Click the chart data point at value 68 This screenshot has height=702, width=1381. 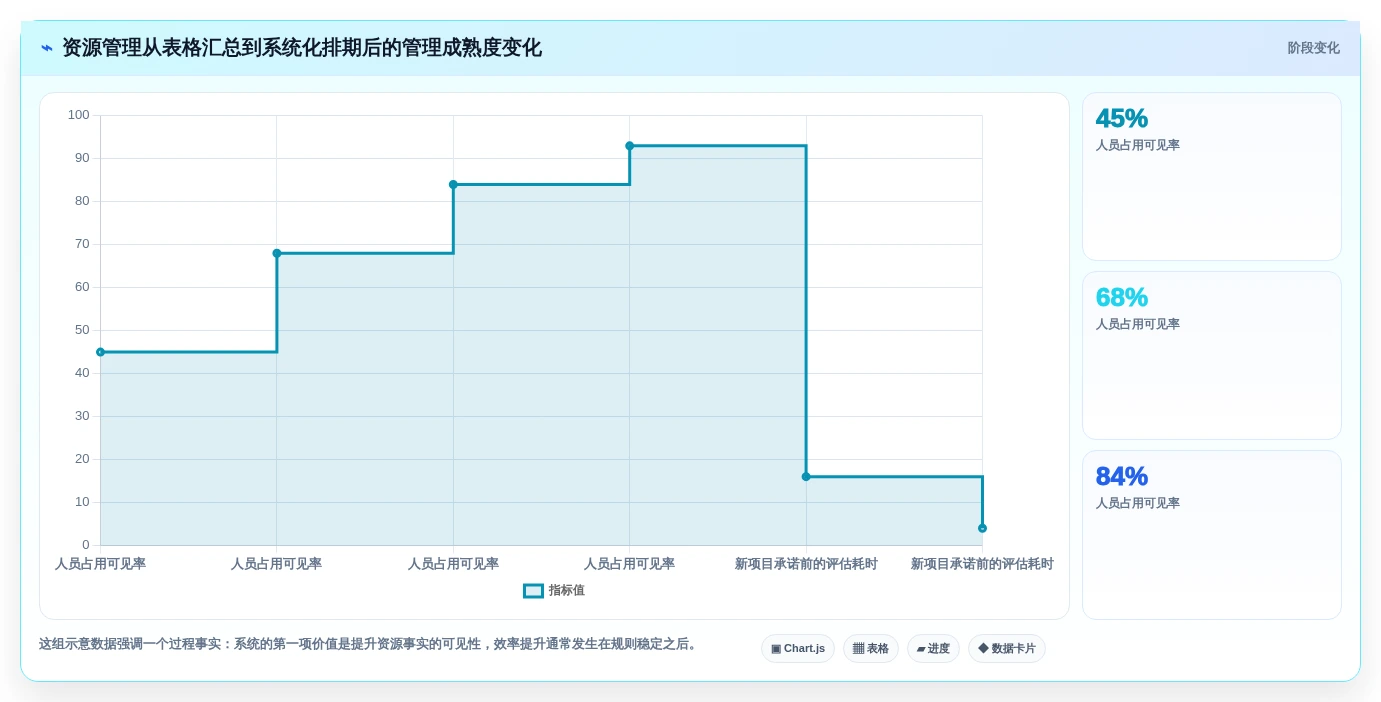(x=277, y=253)
